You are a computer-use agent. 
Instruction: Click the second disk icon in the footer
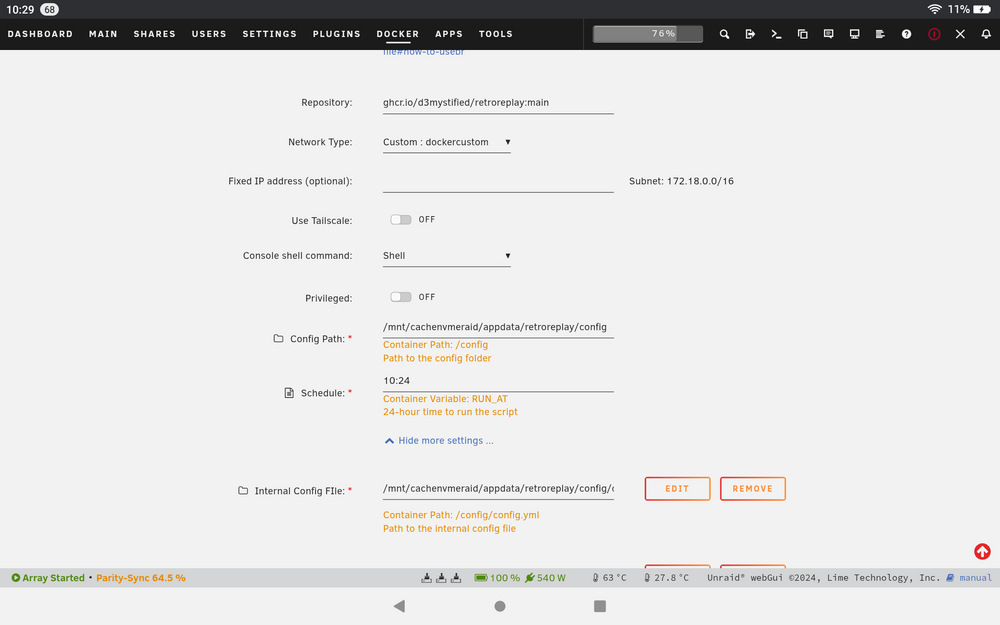pos(441,578)
